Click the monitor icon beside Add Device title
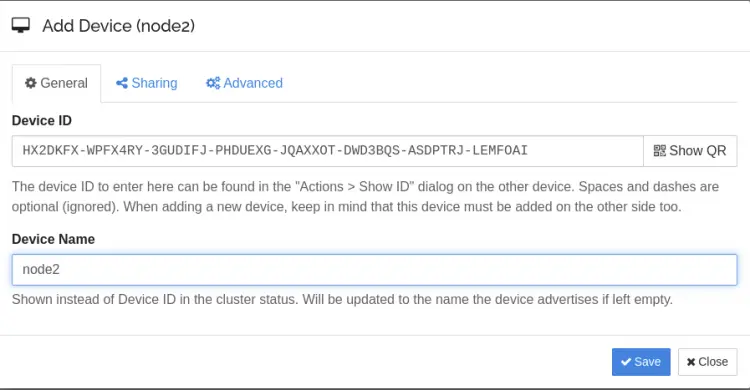Image resolution: width=750 pixels, height=390 pixels. [21, 25]
